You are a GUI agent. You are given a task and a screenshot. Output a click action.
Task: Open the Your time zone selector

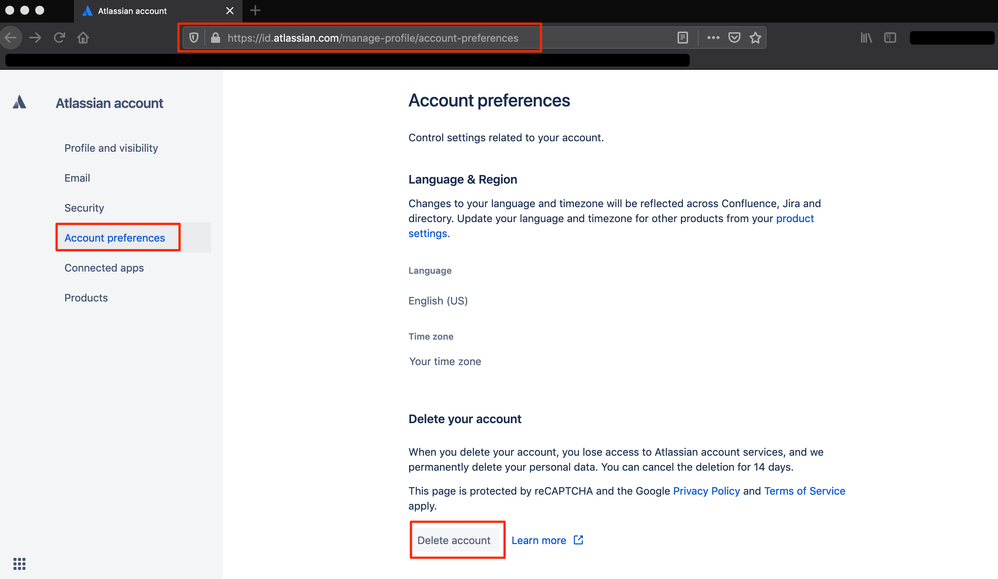[x=445, y=361]
